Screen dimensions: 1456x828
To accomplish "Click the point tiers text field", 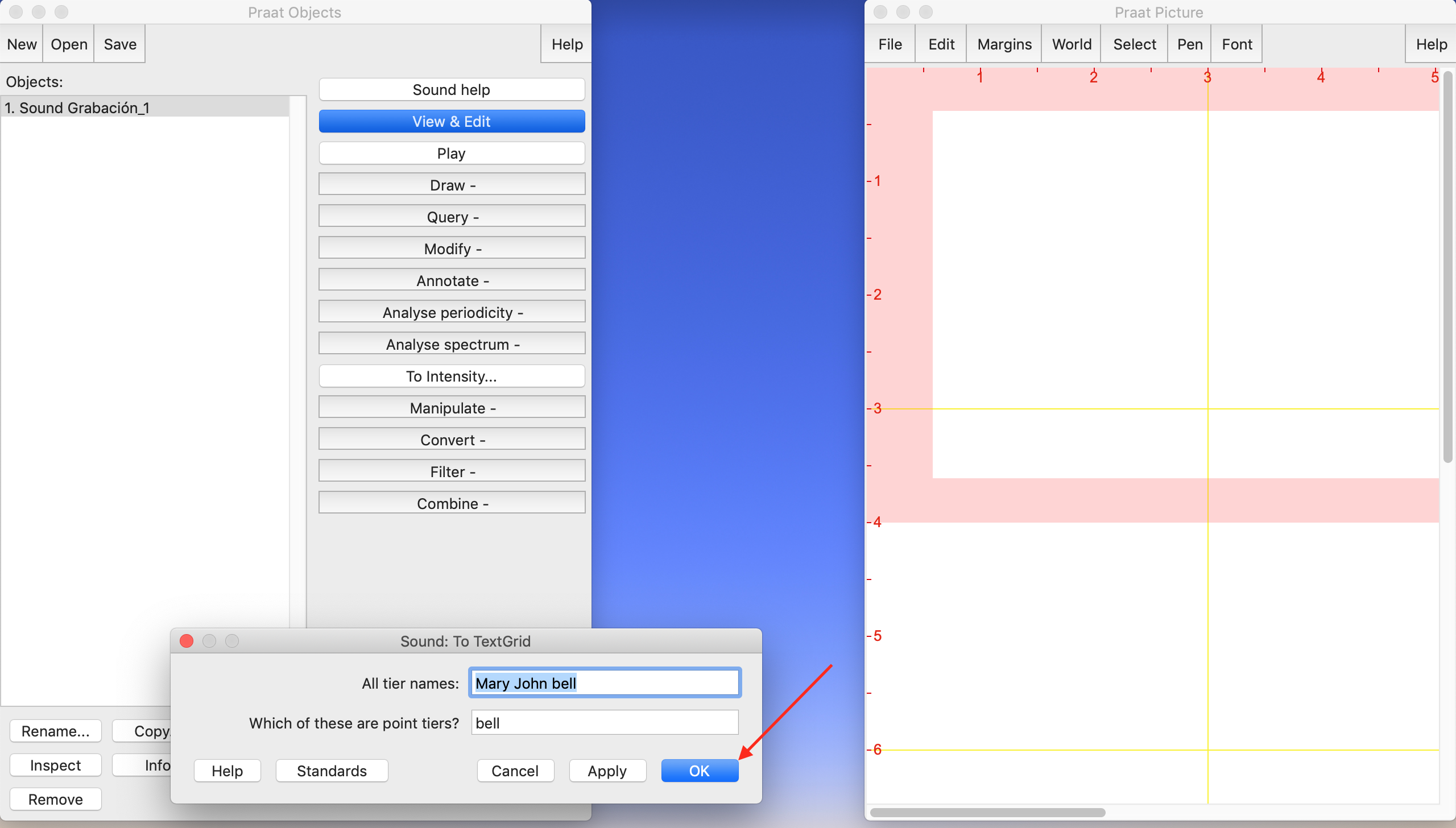I will [x=604, y=723].
